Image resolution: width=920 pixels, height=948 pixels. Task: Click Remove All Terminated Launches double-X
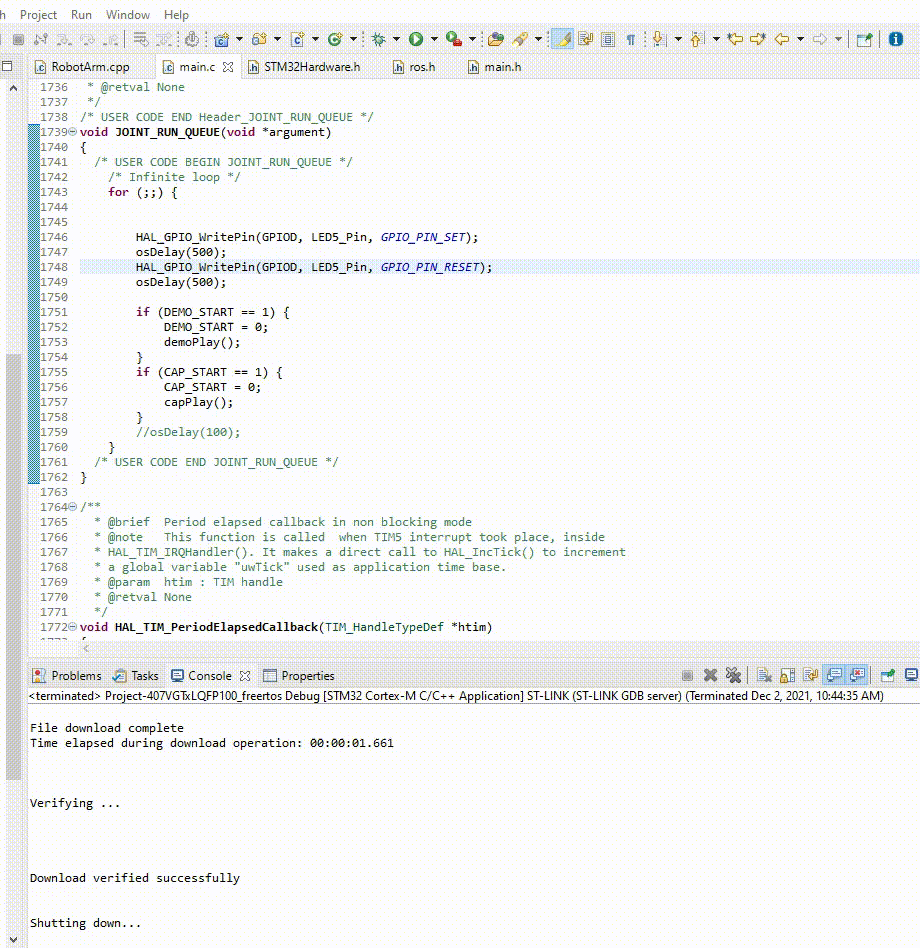click(x=733, y=675)
